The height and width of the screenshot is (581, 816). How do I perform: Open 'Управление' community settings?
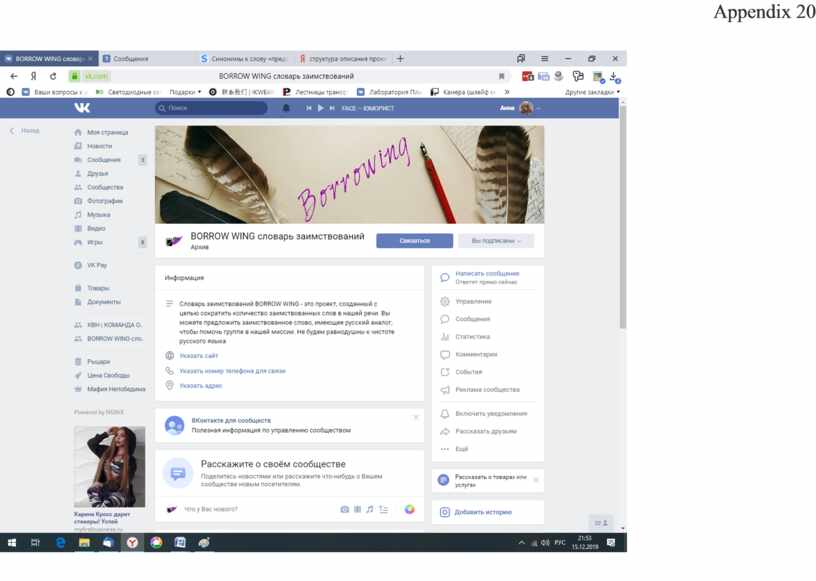coord(473,301)
